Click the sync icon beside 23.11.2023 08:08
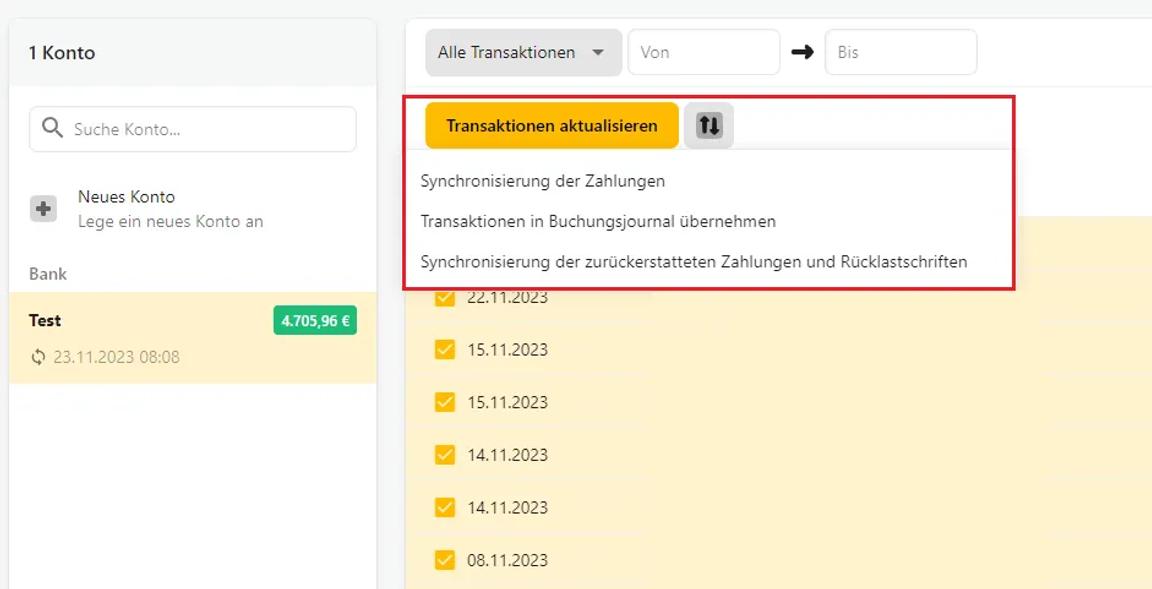This screenshot has width=1152, height=589. 38,358
